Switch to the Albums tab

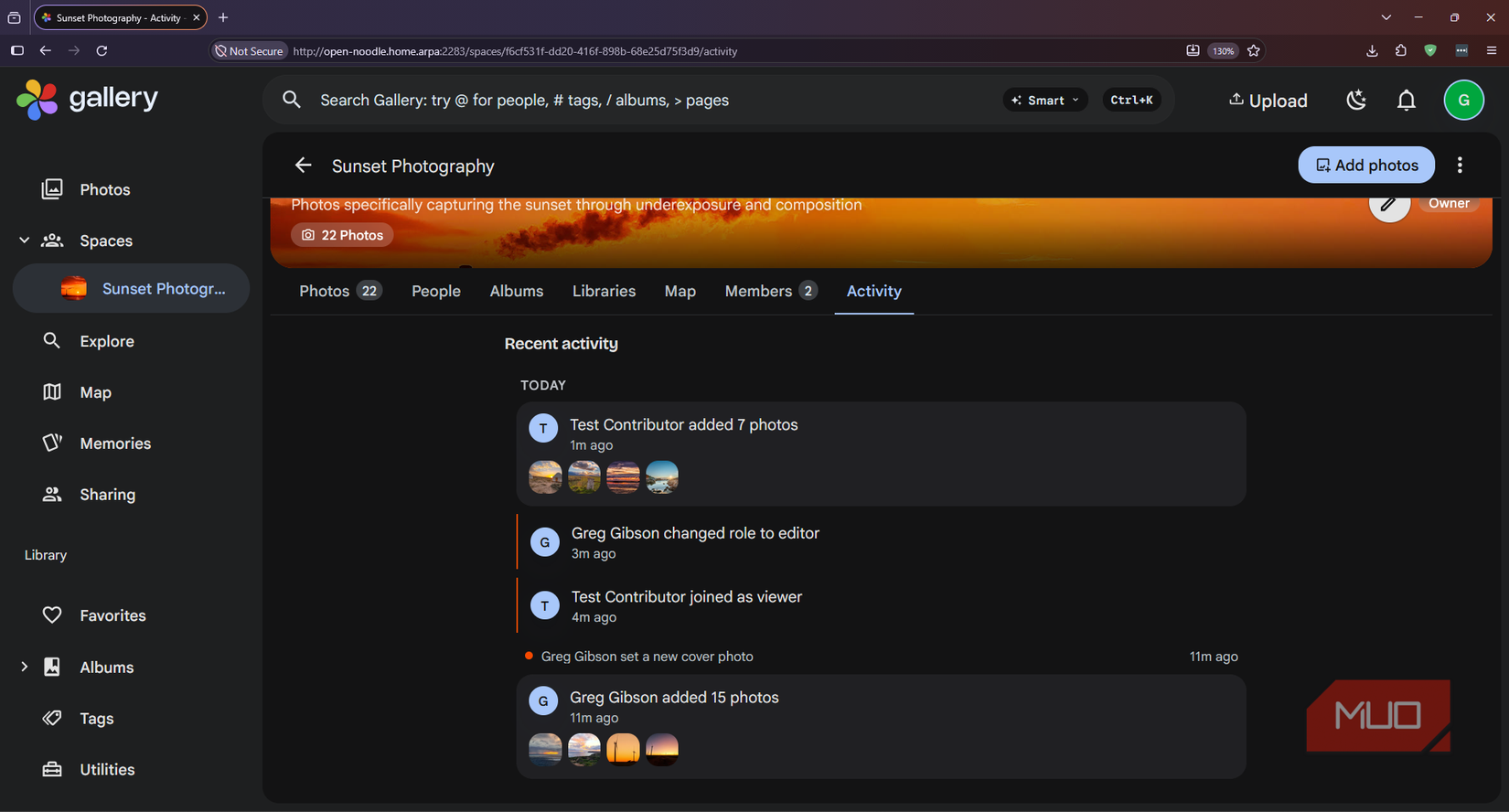click(517, 292)
